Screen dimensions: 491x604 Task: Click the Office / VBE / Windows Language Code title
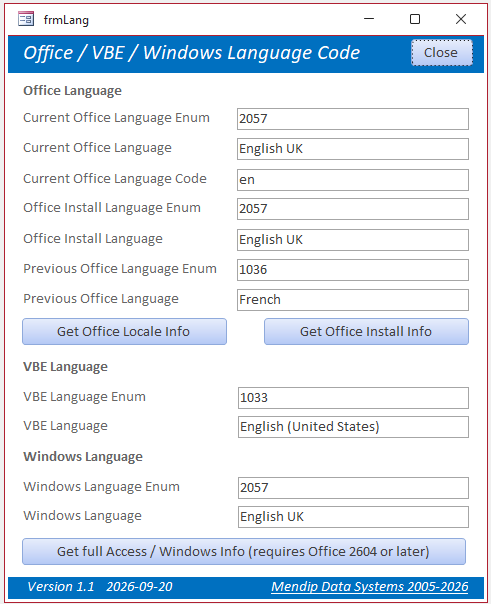click(x=192, y=53)
